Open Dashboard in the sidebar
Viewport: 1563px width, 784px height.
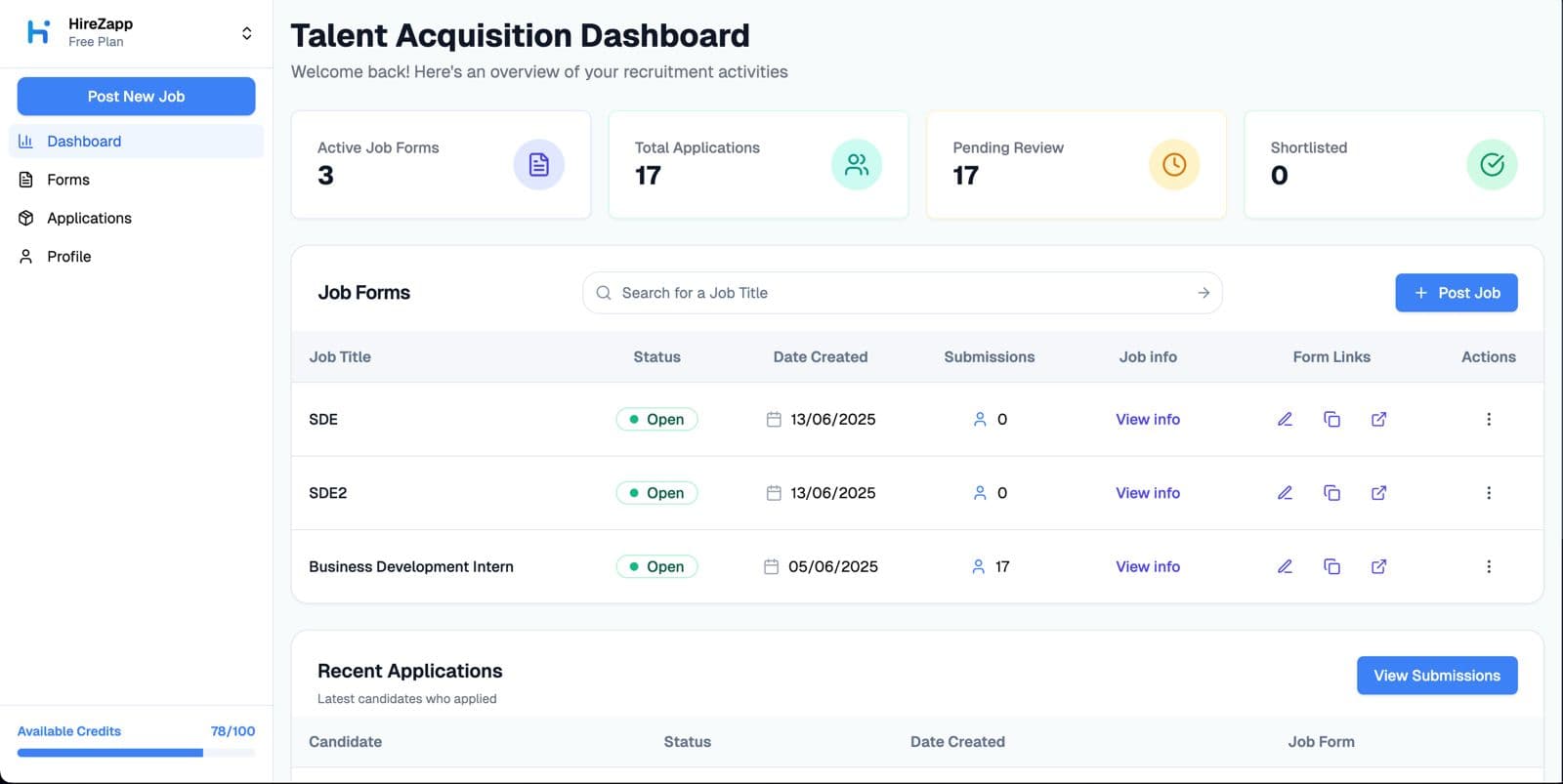[x=136, y=141]
